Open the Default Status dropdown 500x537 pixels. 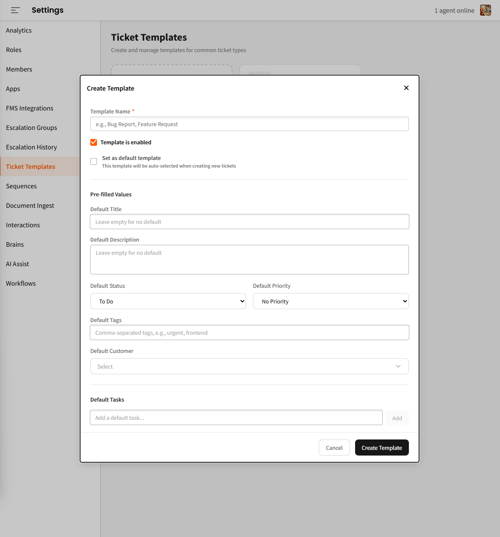pyautogui.click(x=168, y=301)
